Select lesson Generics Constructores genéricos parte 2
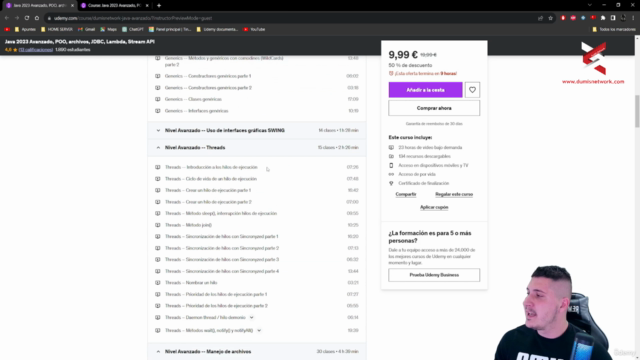The height and width of the screenshot is (360, 640). [208, 88]
